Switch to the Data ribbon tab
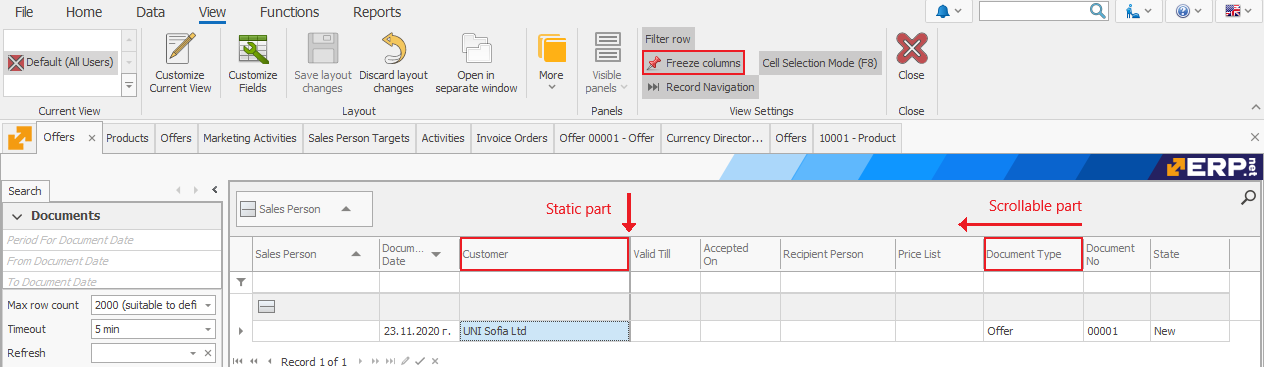 [151, 12]
